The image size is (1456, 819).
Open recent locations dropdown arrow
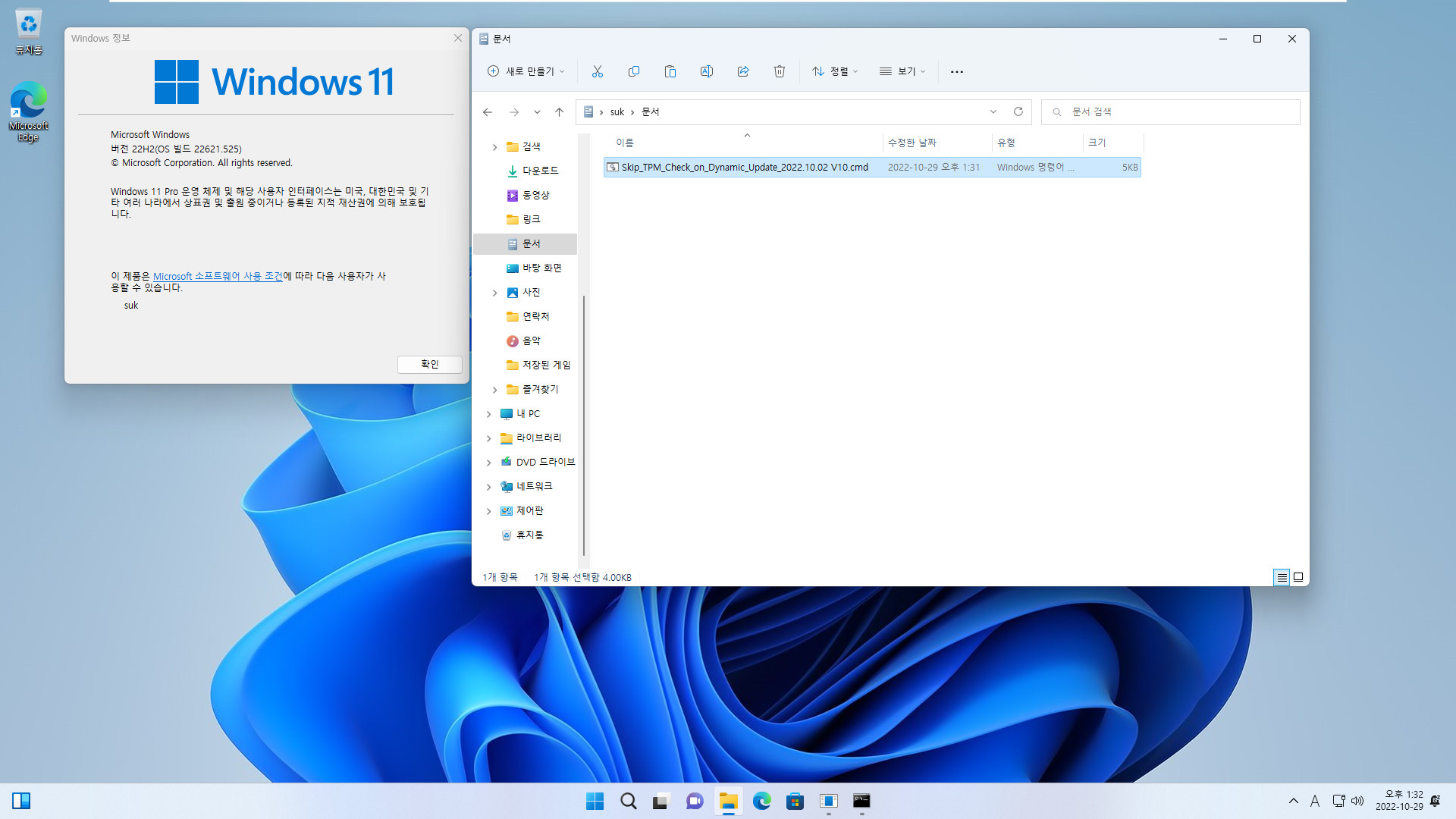click(x=537, y=112)
